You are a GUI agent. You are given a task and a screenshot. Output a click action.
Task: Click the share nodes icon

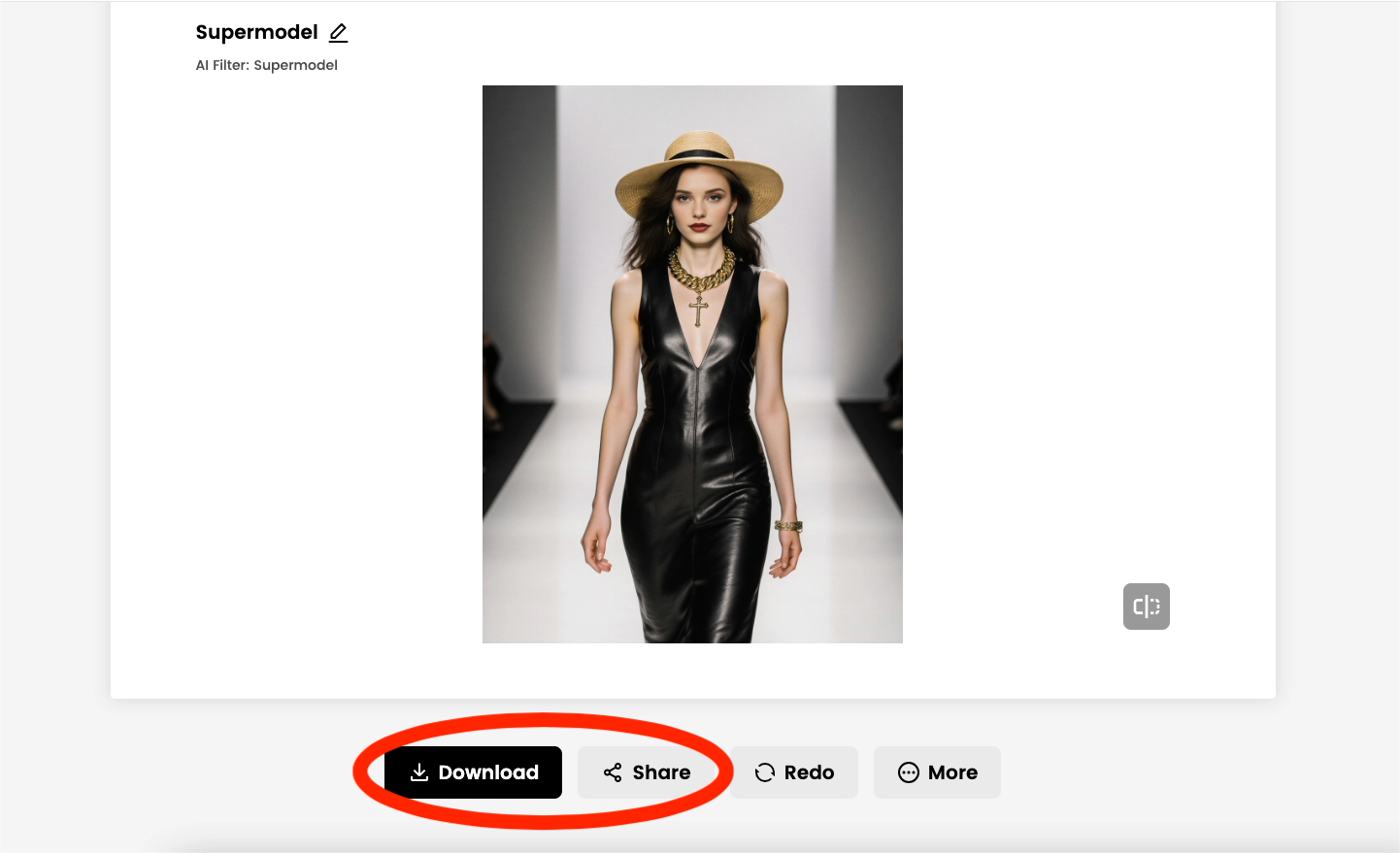point(613,772)
